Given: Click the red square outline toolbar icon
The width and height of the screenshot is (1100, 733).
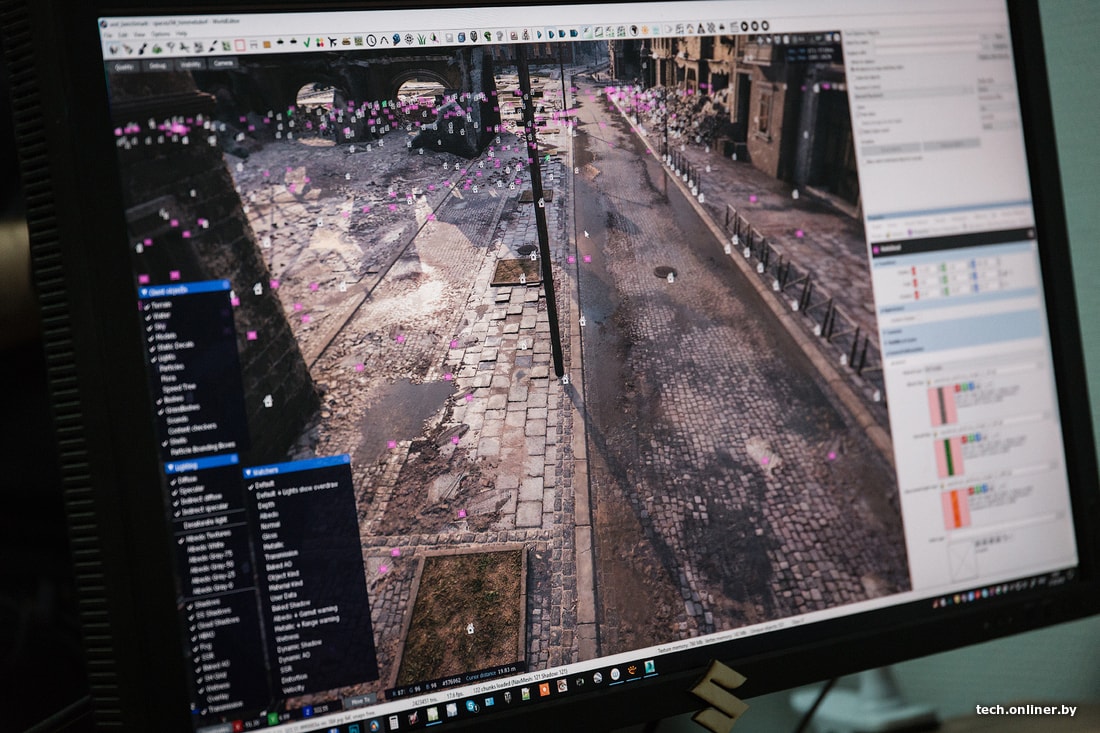Looking at the screenshot, I should pos(239,44).
